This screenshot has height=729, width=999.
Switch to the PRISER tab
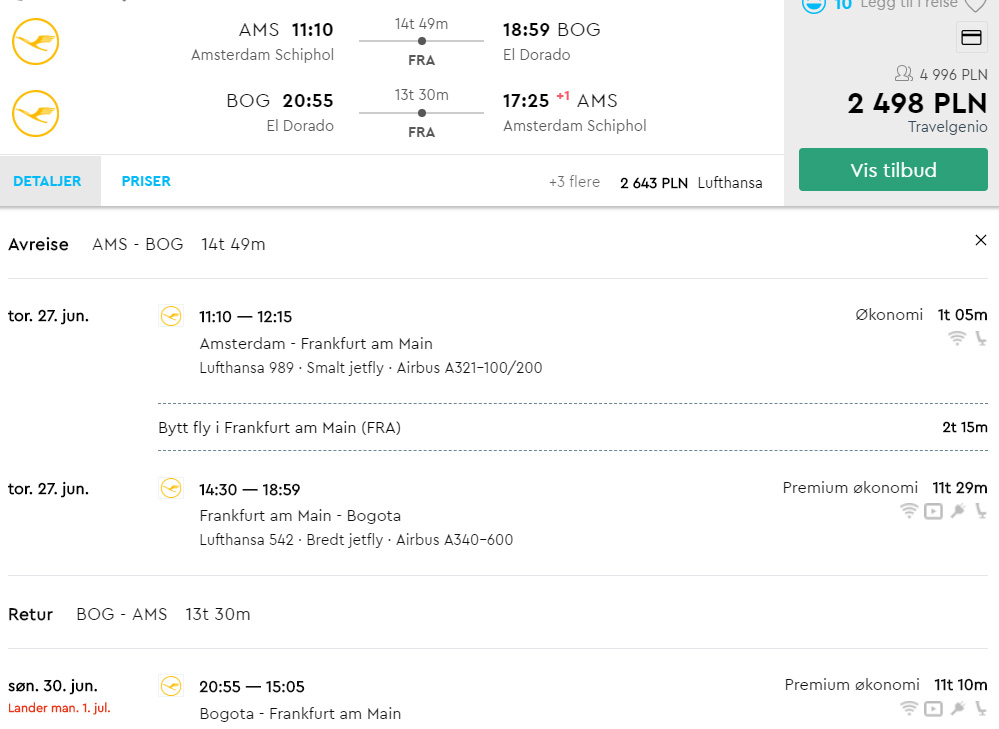click(x=146, y=181)
